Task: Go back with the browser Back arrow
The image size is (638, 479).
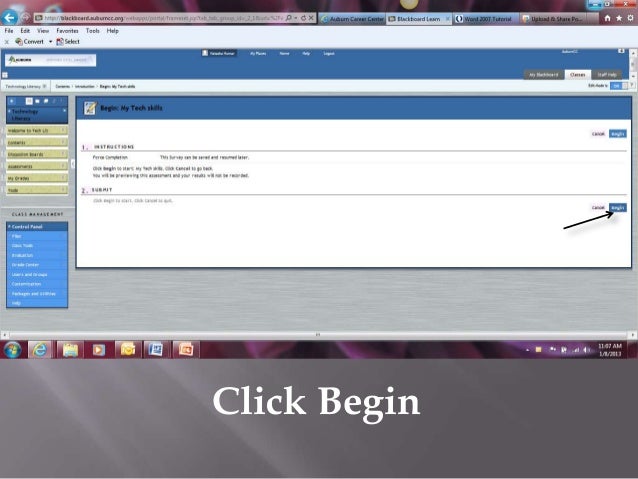Action: pyautogui.click(x=9, y=17)
